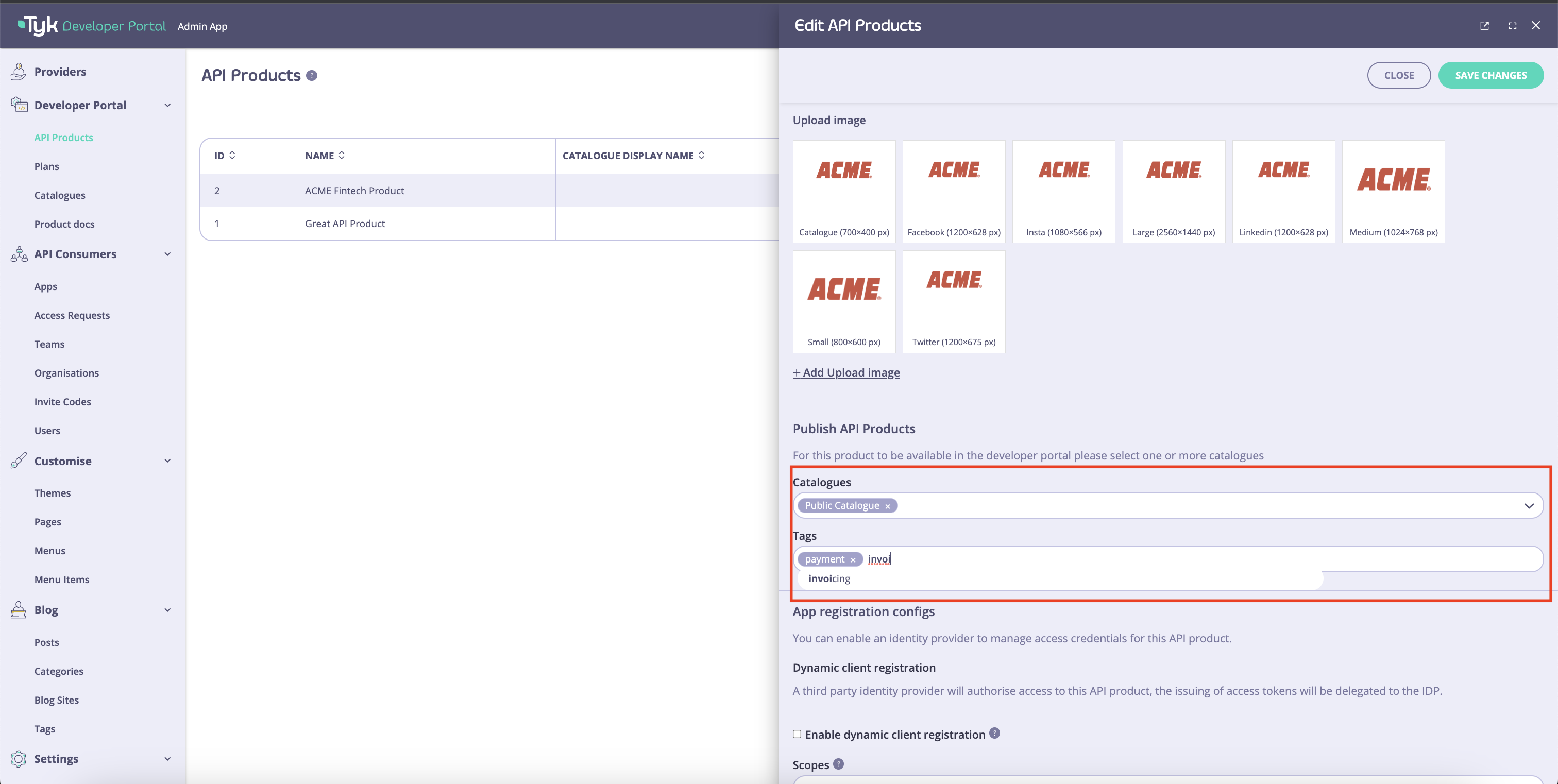
Task: Click the help icon next to Scopes
Action: (x=839, y=763)
